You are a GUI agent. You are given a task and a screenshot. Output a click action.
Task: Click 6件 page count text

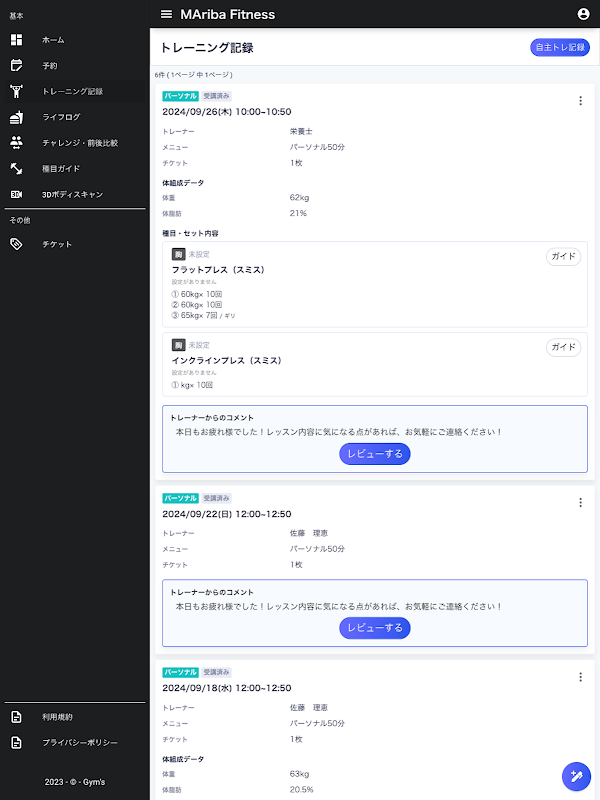(x=193, y=75)
